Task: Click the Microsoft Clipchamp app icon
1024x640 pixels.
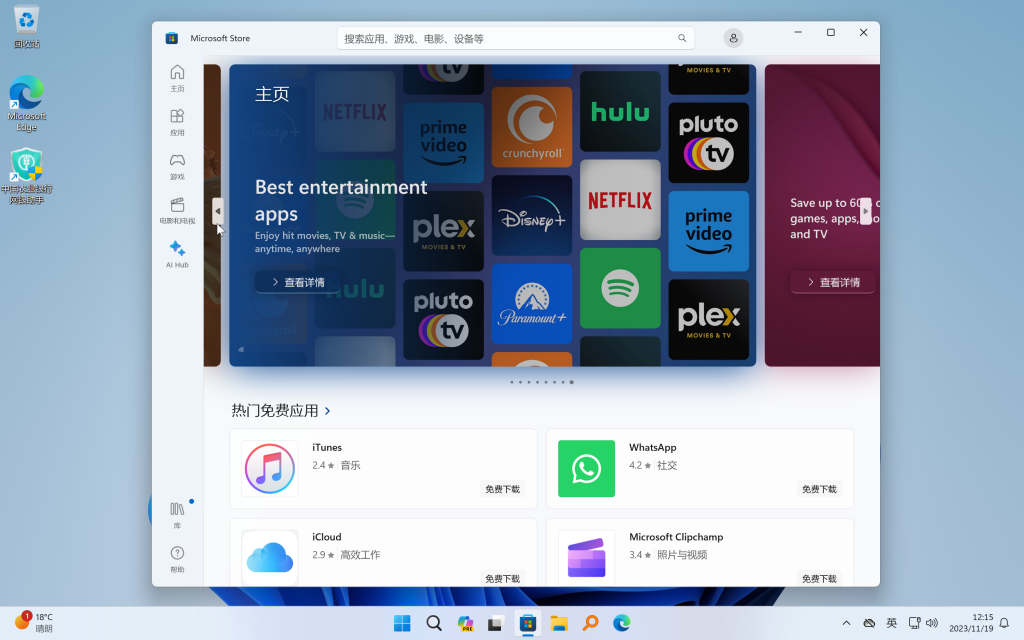Action: point(586,558)
